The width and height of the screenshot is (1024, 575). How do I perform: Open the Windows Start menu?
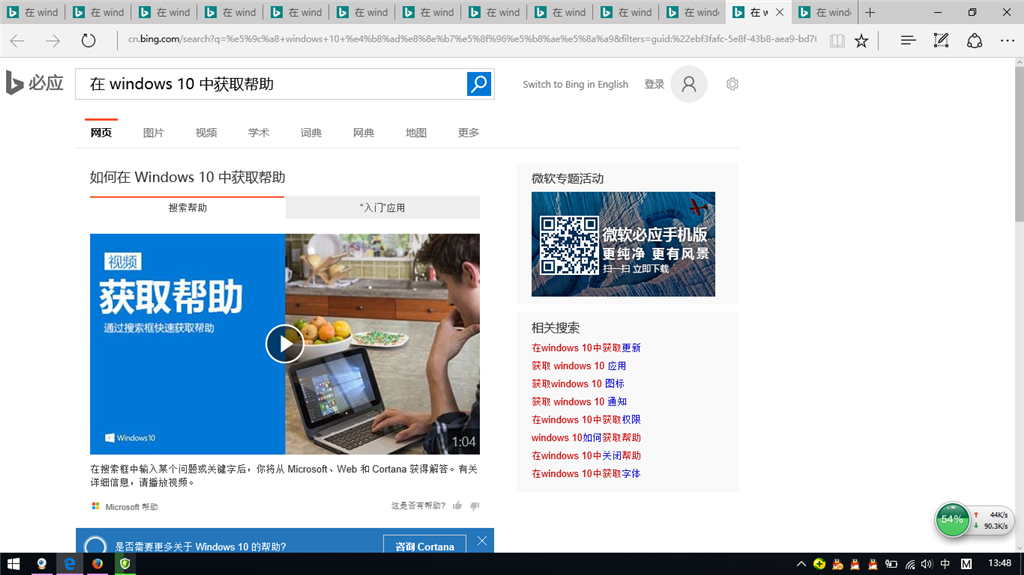click(13, 564)
